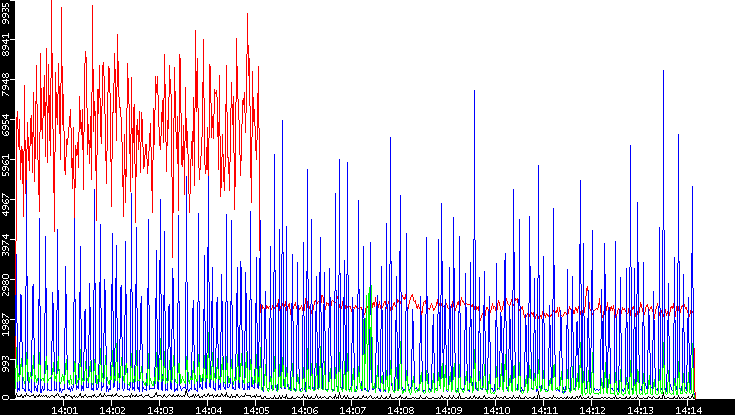
Task: Click the 14:08 time axis label
Action: click(400, 410)
